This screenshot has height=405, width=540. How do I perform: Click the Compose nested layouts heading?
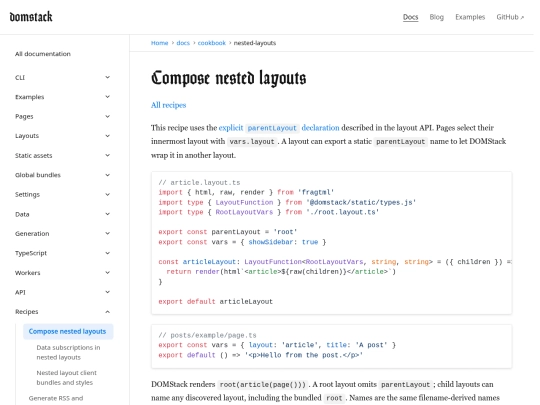tap(229, 78)
